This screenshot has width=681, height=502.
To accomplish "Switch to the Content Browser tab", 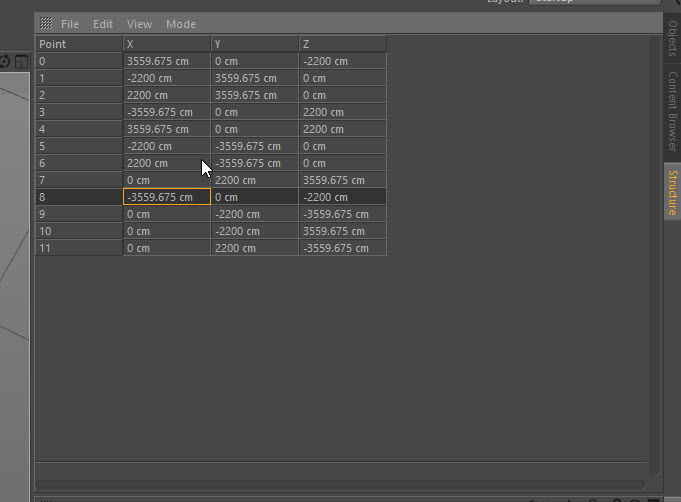I will tap(672, 112).
